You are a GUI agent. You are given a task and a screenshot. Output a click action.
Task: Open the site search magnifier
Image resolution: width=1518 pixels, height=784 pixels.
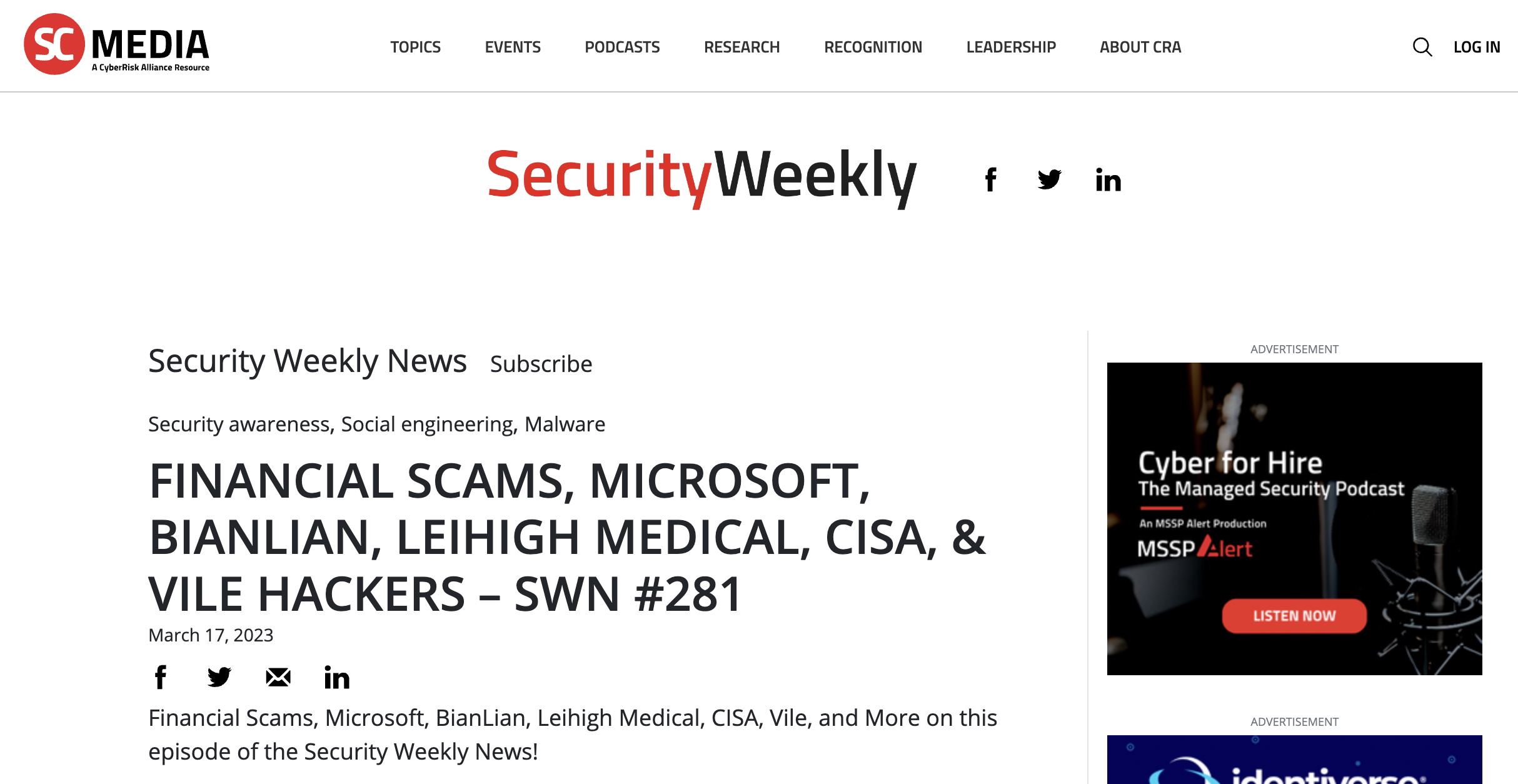coord(1422,47)
